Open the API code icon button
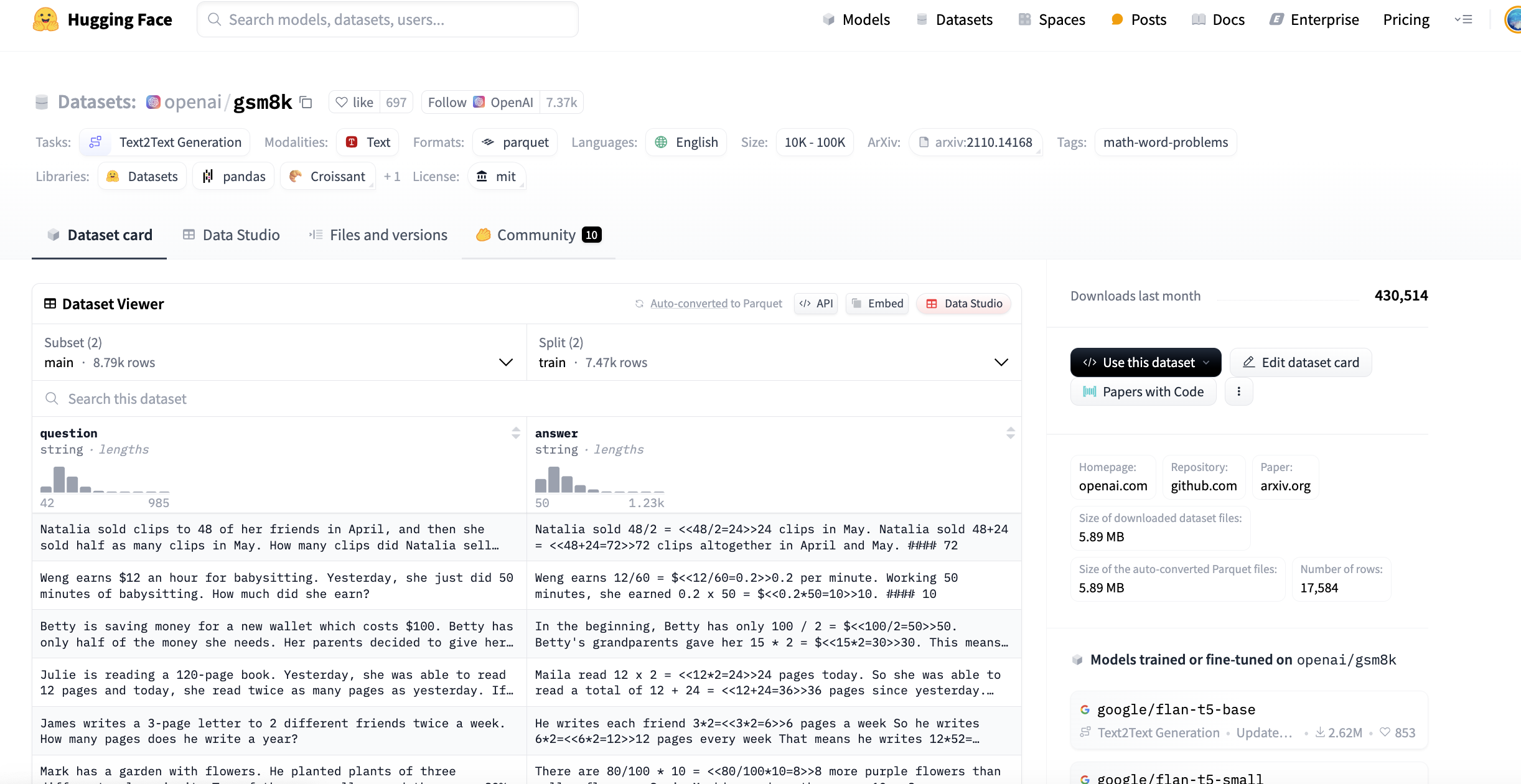Viewport: 1521px width, 784px height. click(x=816, y=304)
